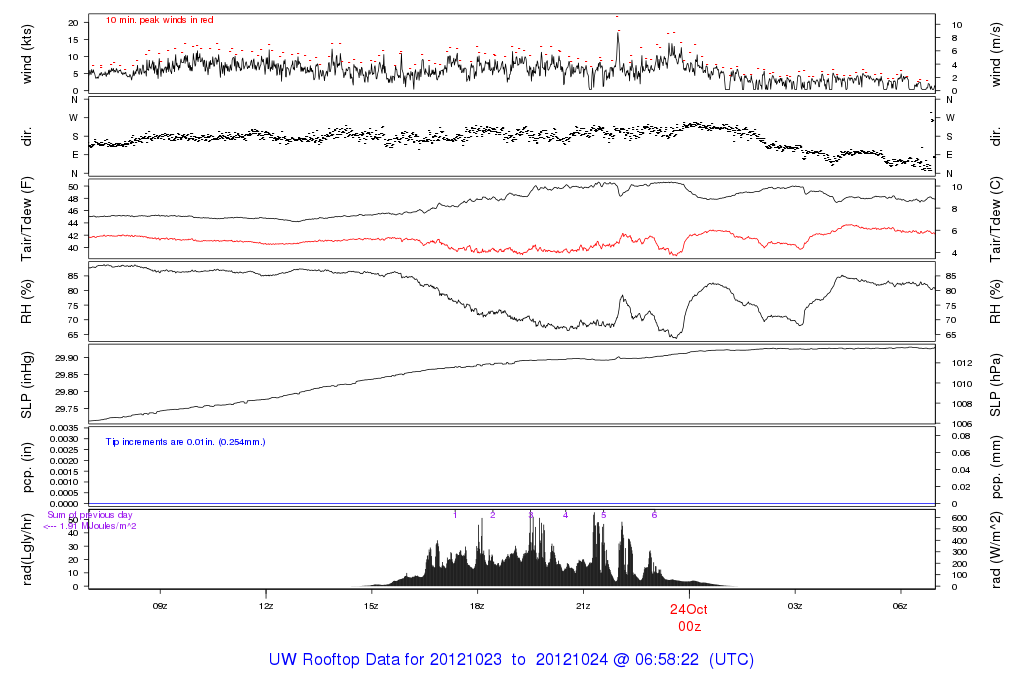Click the 'rad (W/m^2)' right axis label
Viewport: 1024px width, 700px height.
click(x=997, y=548)
